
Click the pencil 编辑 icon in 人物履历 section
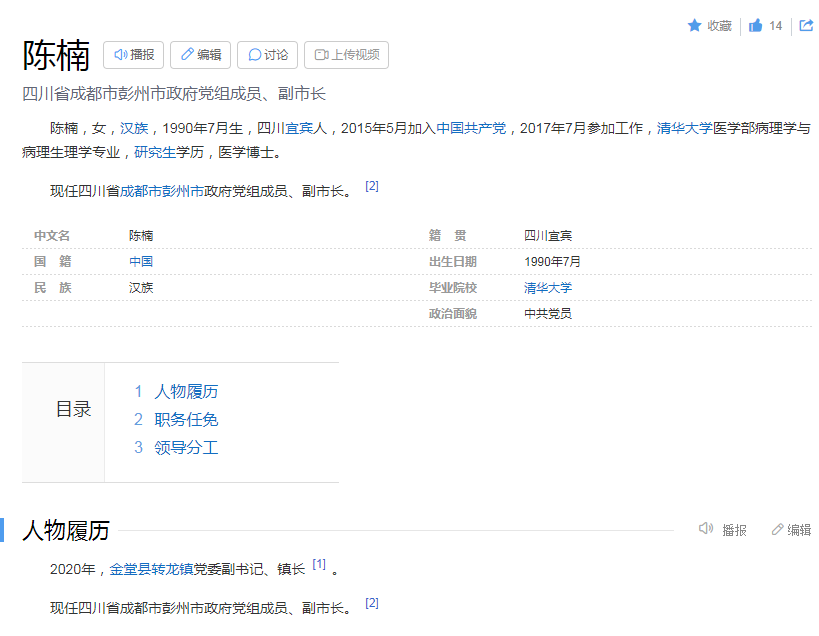(x=777, y=529)
